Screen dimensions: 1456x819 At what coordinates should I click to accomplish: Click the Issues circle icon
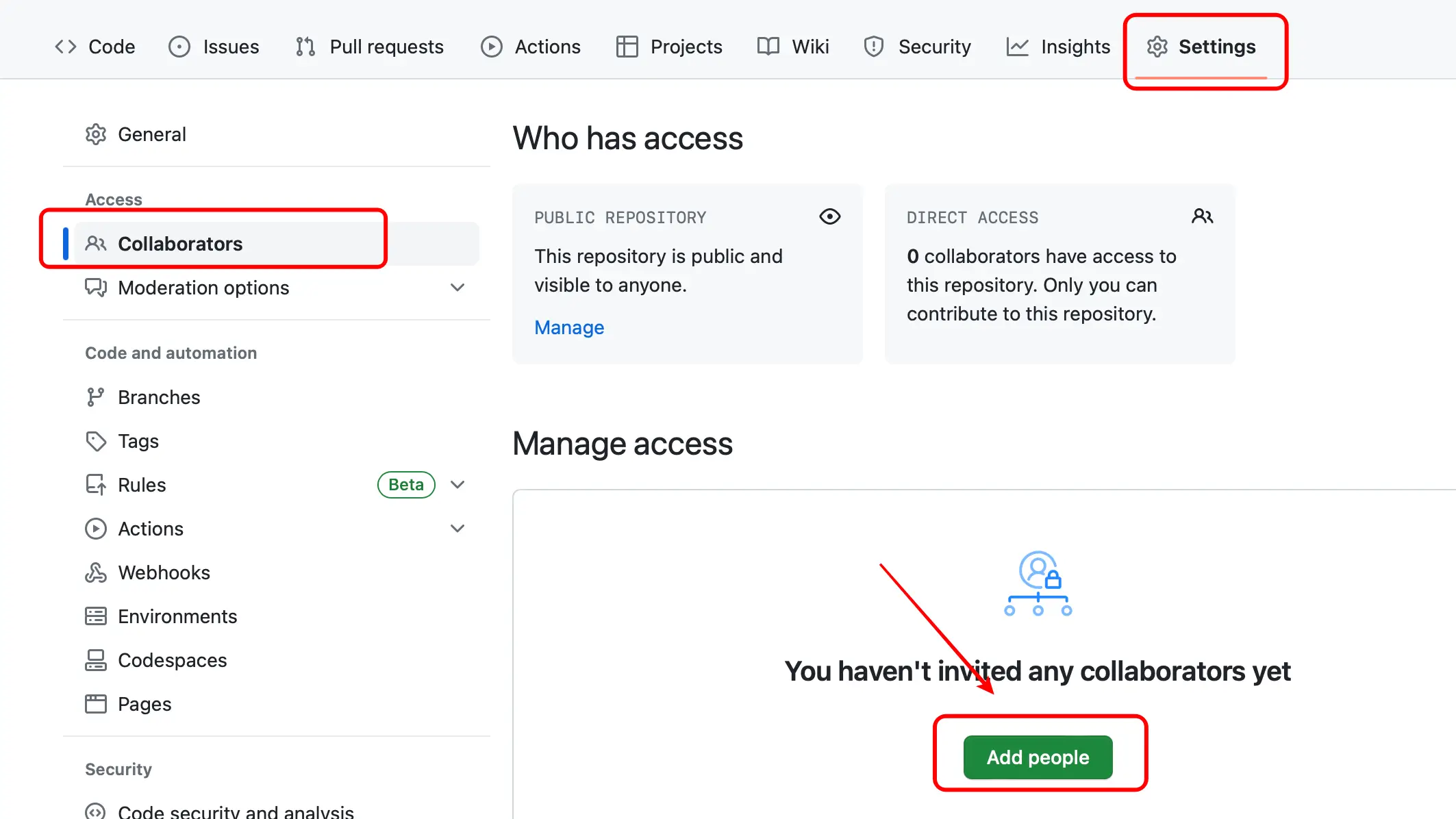[x=180, y=47]
